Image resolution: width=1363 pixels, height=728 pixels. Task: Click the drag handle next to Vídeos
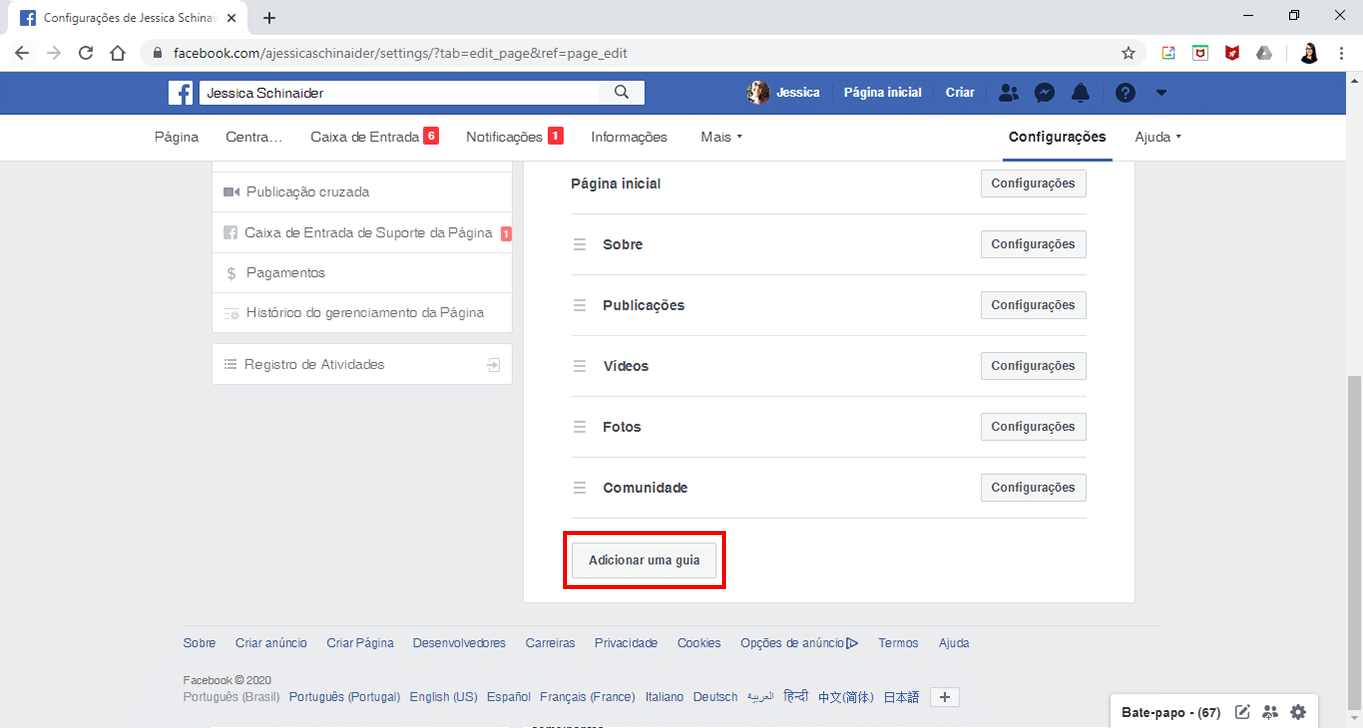tap(580, 366)
